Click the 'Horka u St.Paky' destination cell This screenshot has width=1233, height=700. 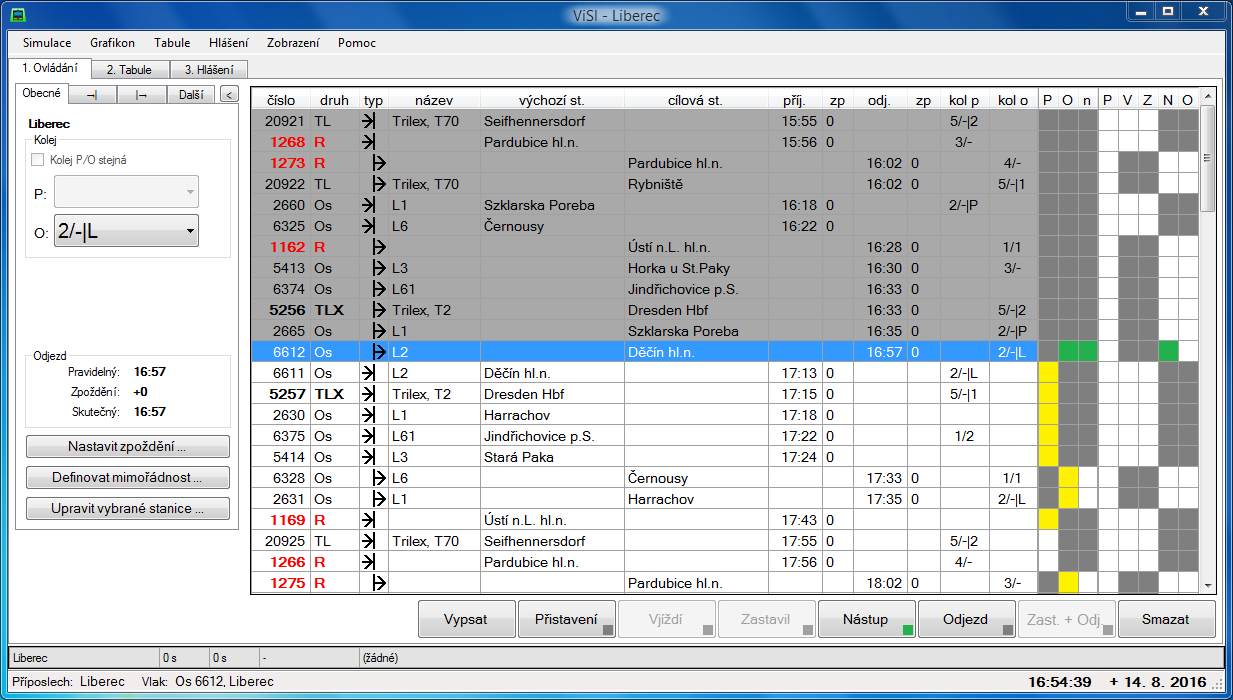coord(696,268)
